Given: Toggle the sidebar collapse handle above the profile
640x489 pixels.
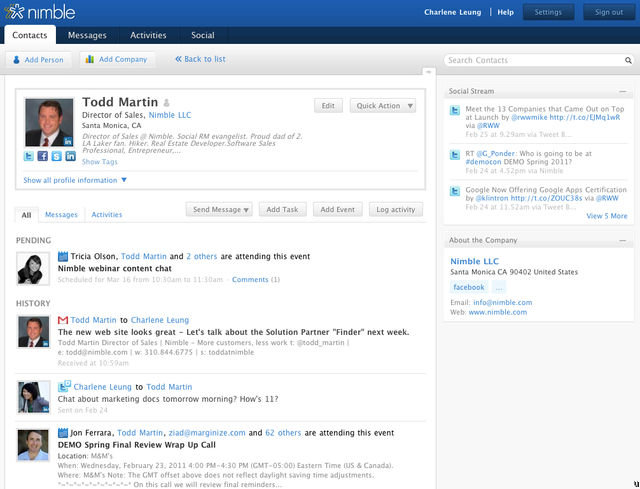Looking at the screenshot, I should tap(429, 72).
